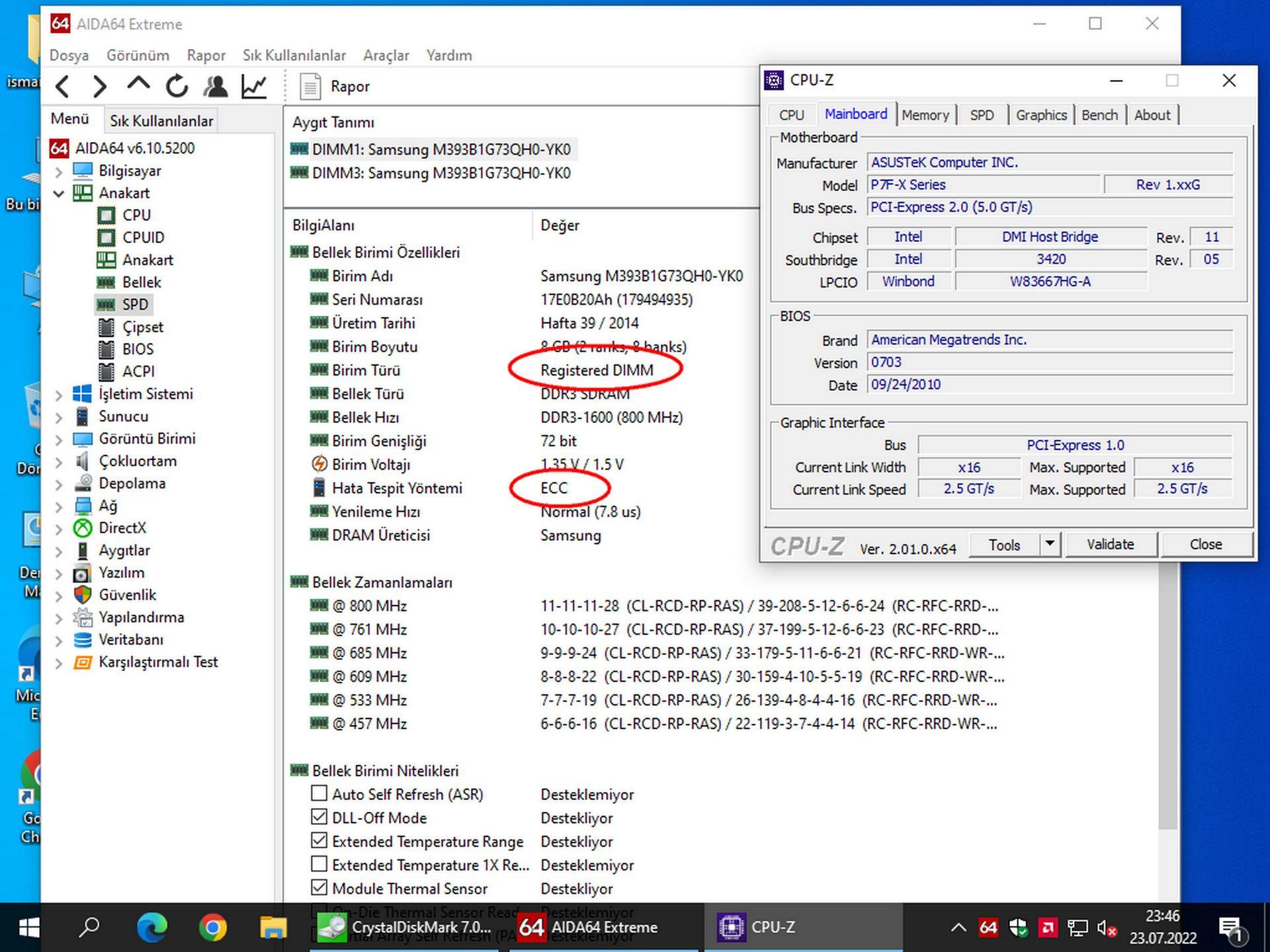1270x952 pixels.
Task: Open Araçlar menu
Action: [x=386, y=56]
